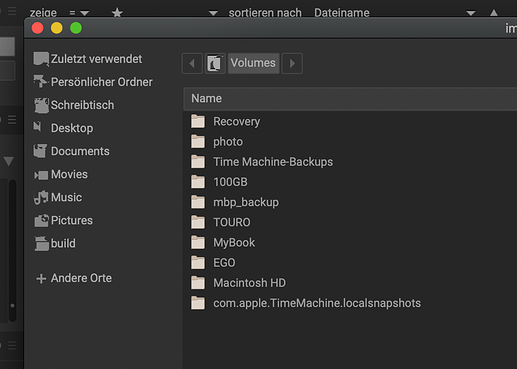The width and height of the screenshot is (517, 369).
Task: Open Movies sidebar location
Action: 61,174
